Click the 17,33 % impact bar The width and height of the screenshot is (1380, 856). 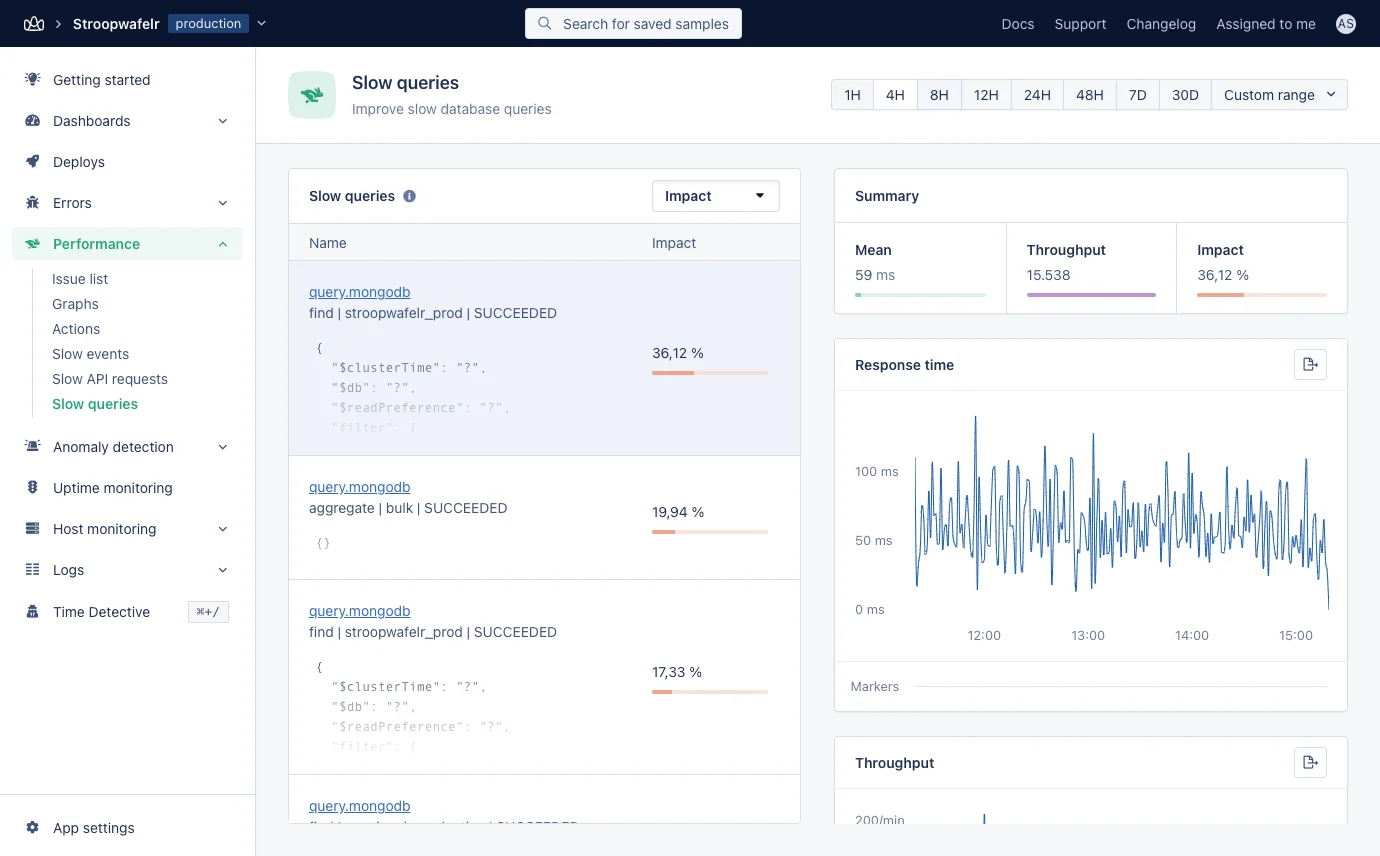coord(710,692)
